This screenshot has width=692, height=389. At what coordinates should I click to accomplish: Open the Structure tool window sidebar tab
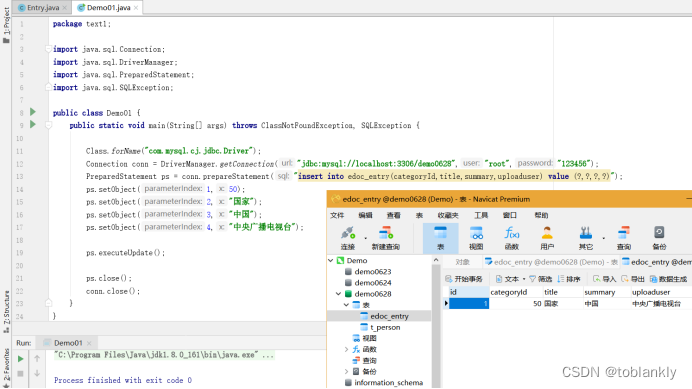(6, 312)
